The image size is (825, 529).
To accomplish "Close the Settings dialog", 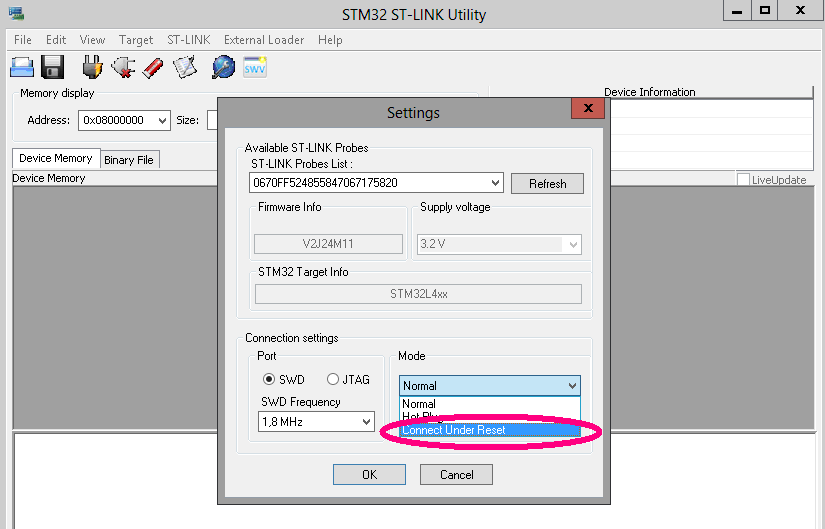I will pyautogui.click(x=588, y=108).
